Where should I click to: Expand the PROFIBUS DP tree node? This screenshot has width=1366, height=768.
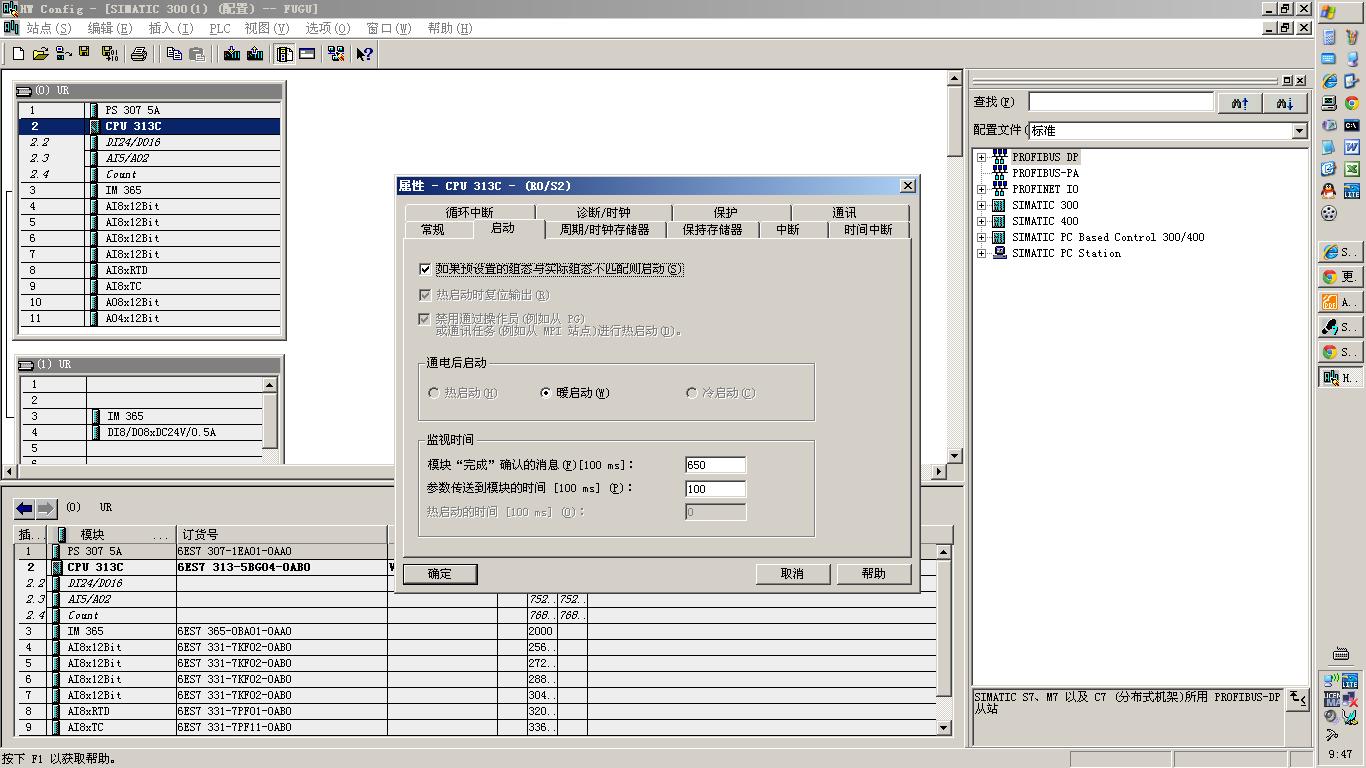click(x=981, y=157)
